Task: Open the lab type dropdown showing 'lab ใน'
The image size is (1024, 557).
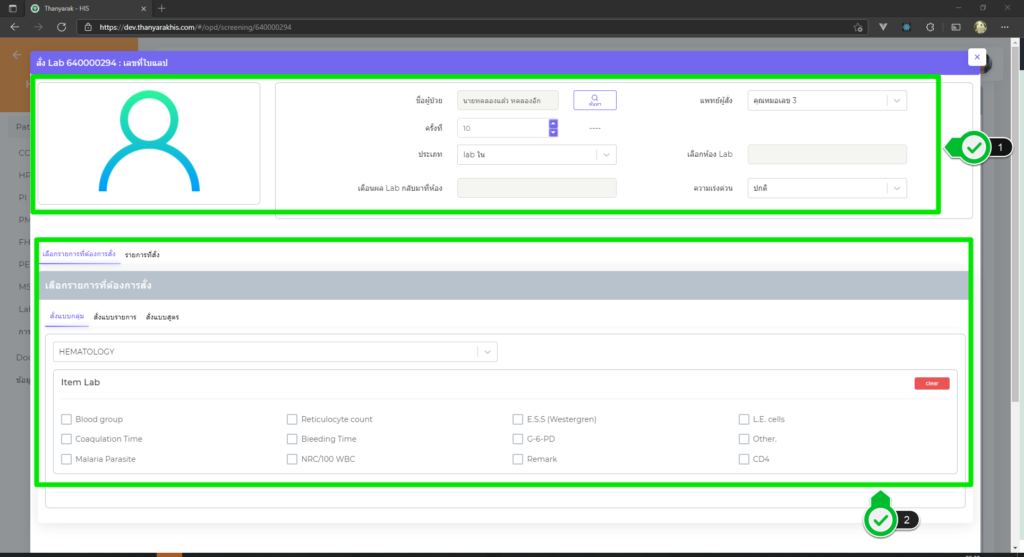Action: click(x=605, y=155)
